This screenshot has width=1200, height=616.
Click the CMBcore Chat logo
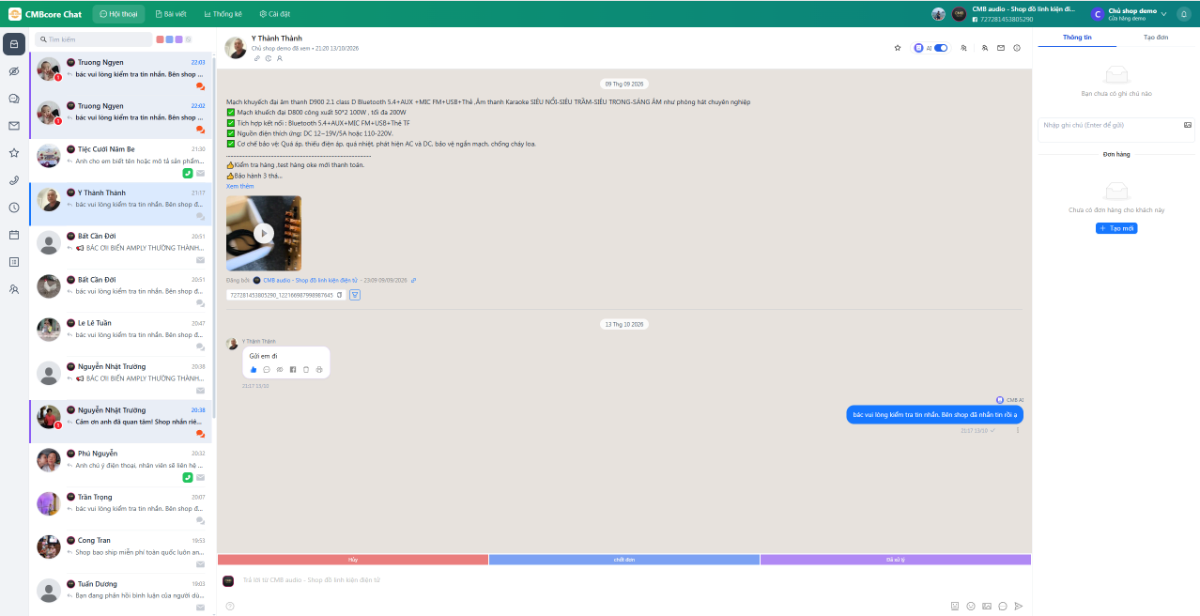(47, 14)
